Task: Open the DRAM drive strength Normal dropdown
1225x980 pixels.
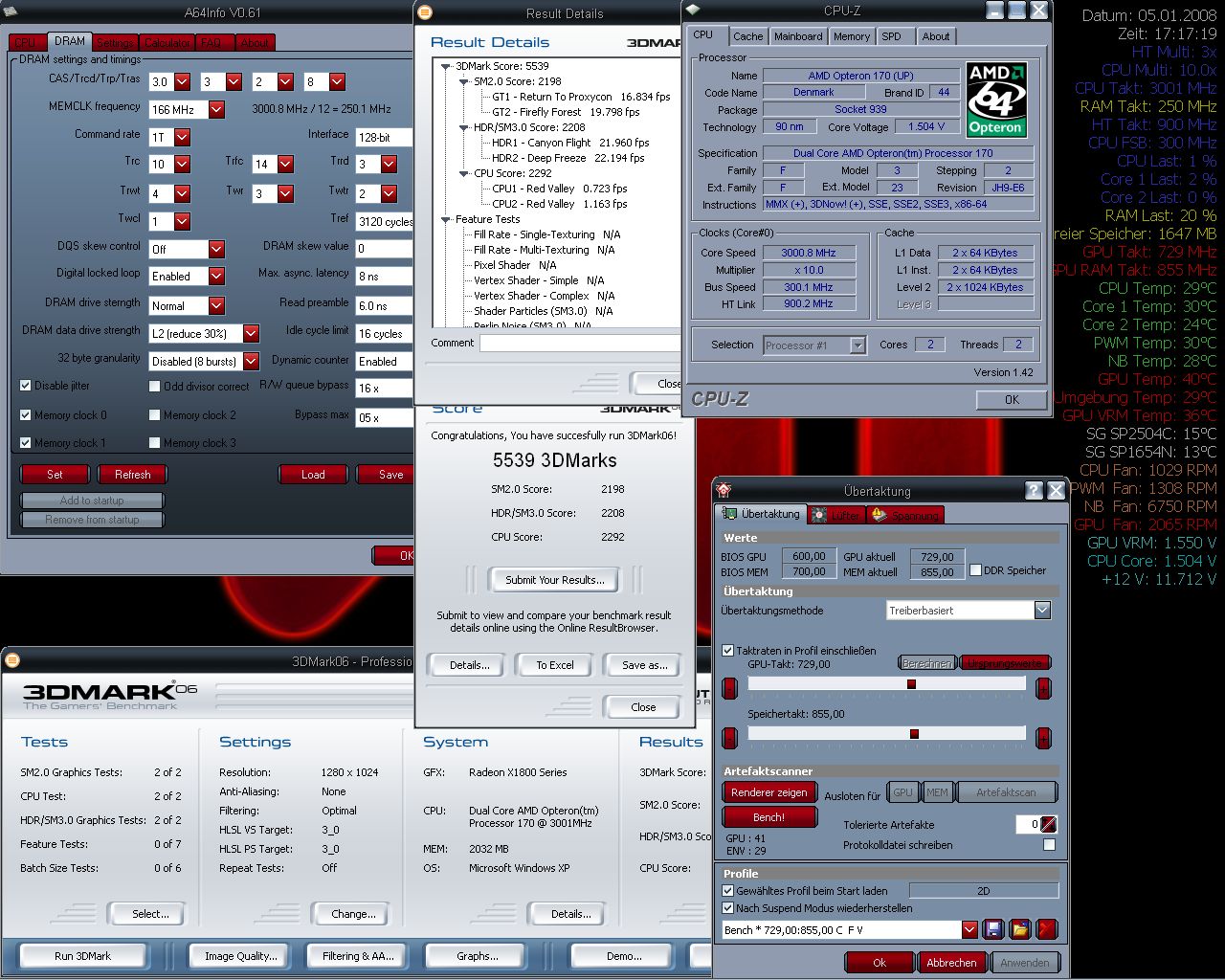Action: [x=216, y=305]
